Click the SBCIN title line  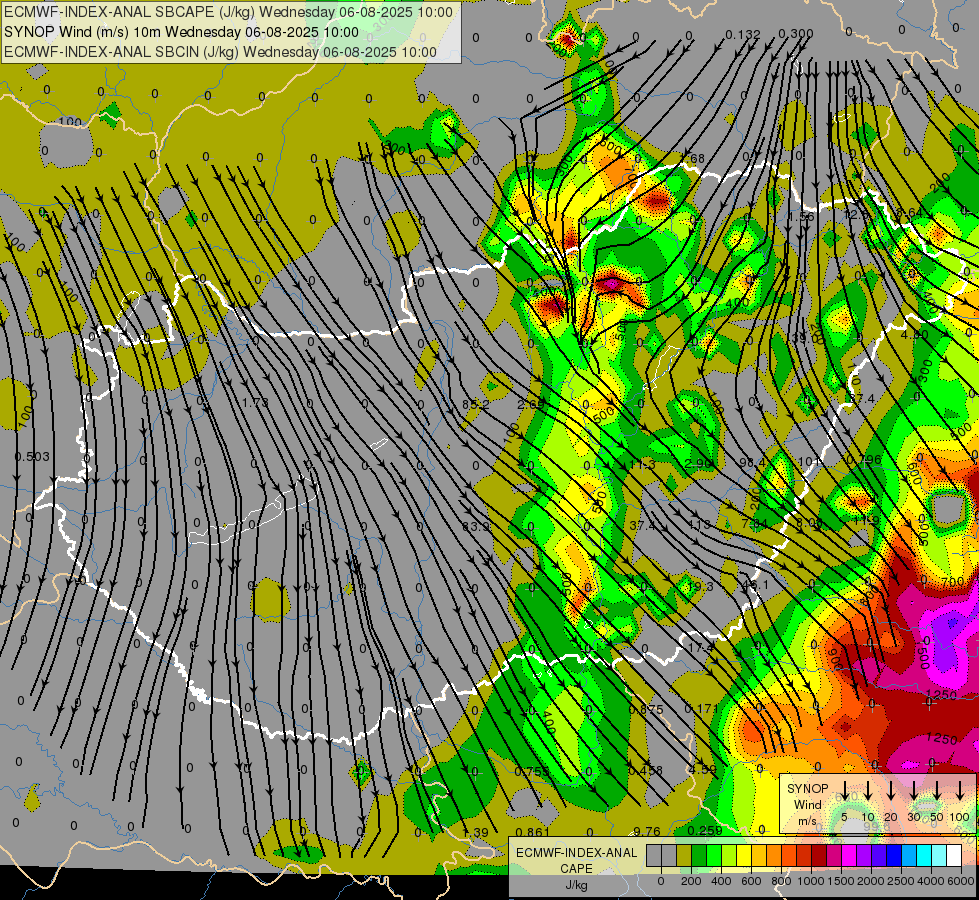pos(220,52)
